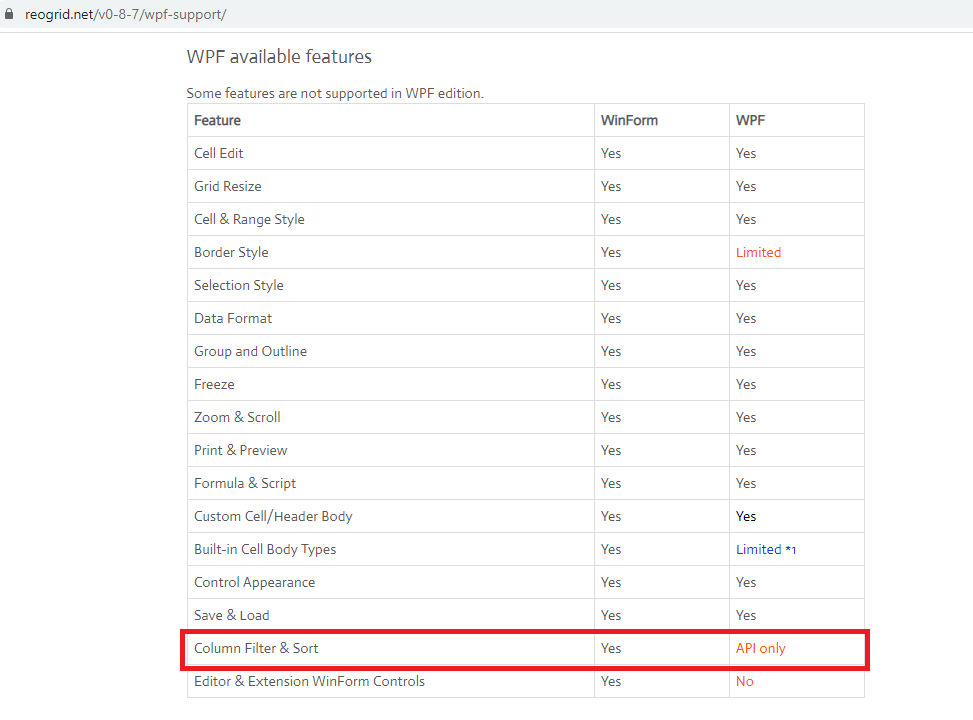Open the Editor & Extension WinForm Controls link
The image size is (973, 720).
(x=309, y=681)
